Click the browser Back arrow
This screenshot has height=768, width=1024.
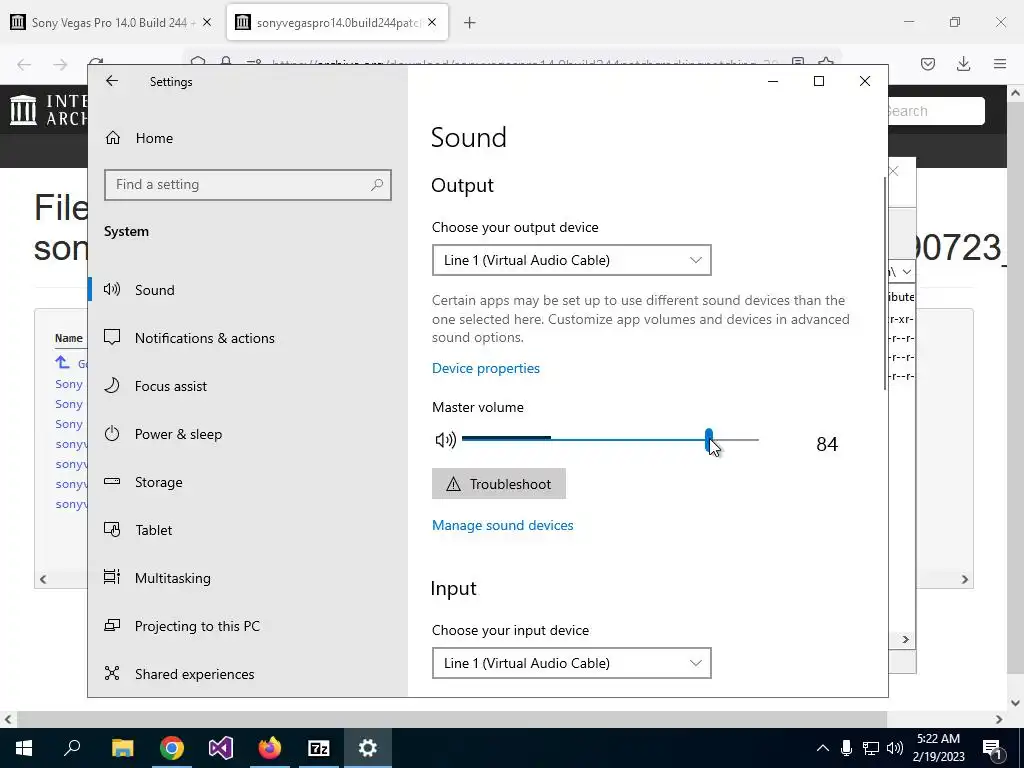pos(24,64)
